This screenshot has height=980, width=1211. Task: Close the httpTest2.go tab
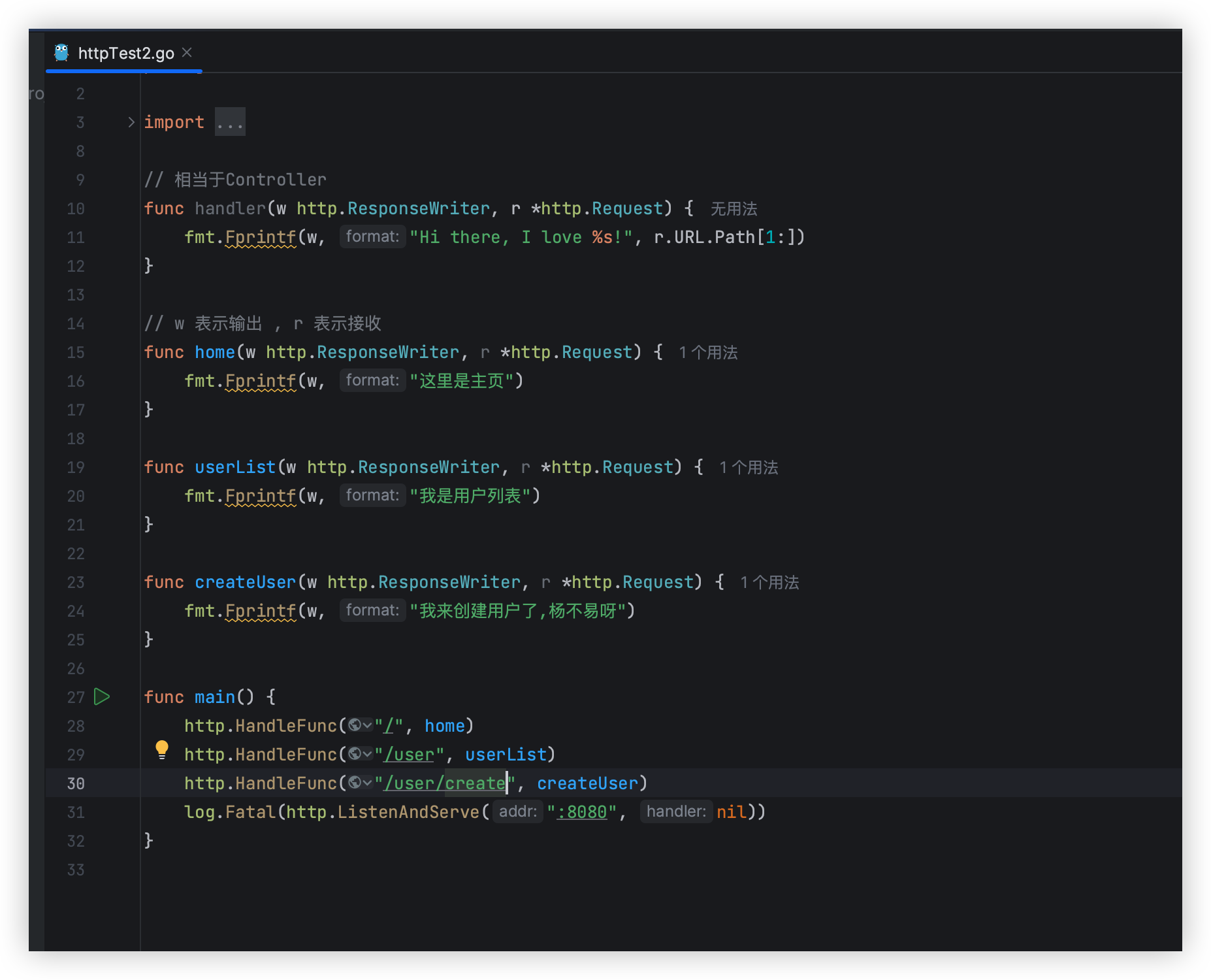[x=187, y=52]
